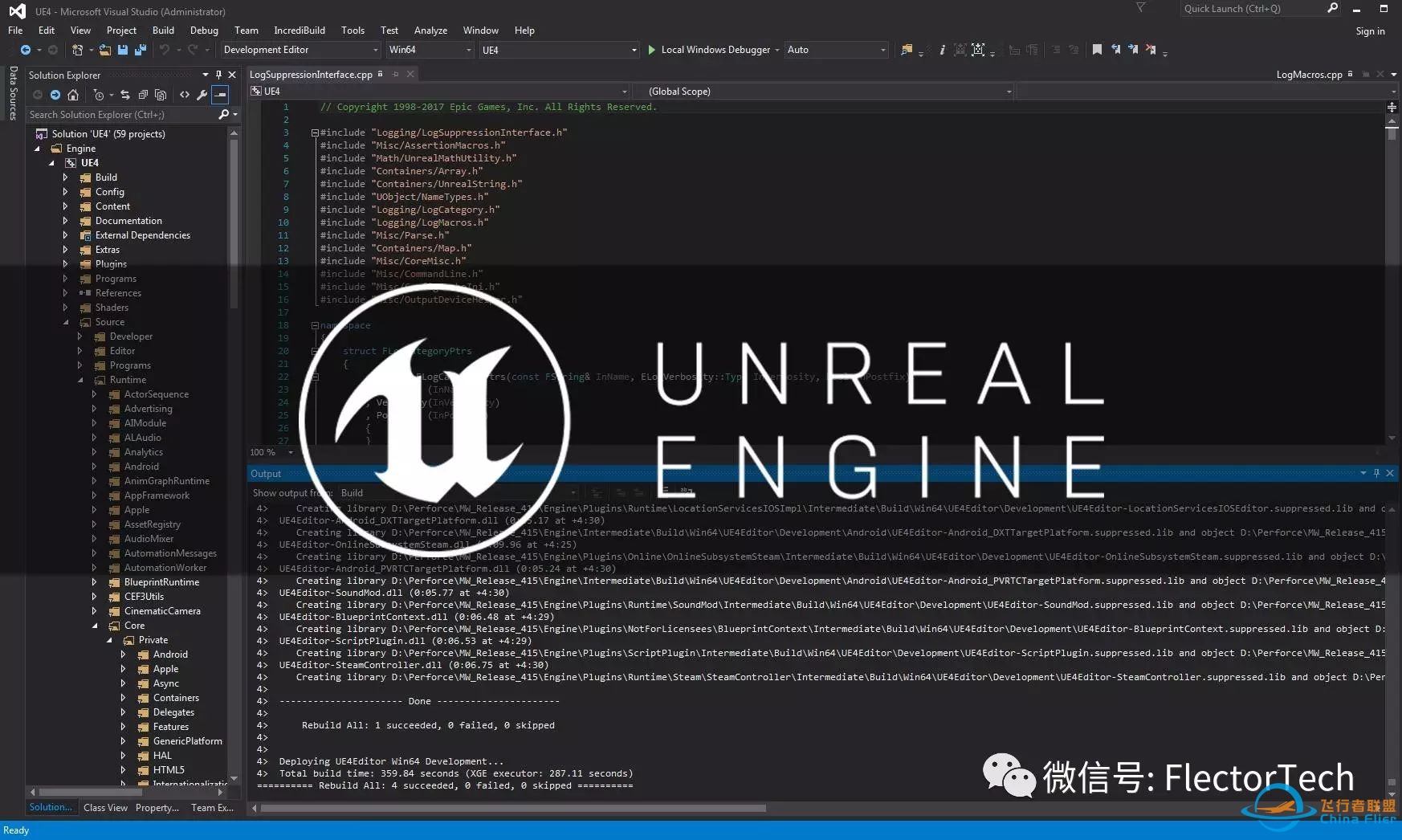This screenshot has height=840, width=1402.
Task: Click the italic 'i' info toolbar icon
Action: [942, 50]
